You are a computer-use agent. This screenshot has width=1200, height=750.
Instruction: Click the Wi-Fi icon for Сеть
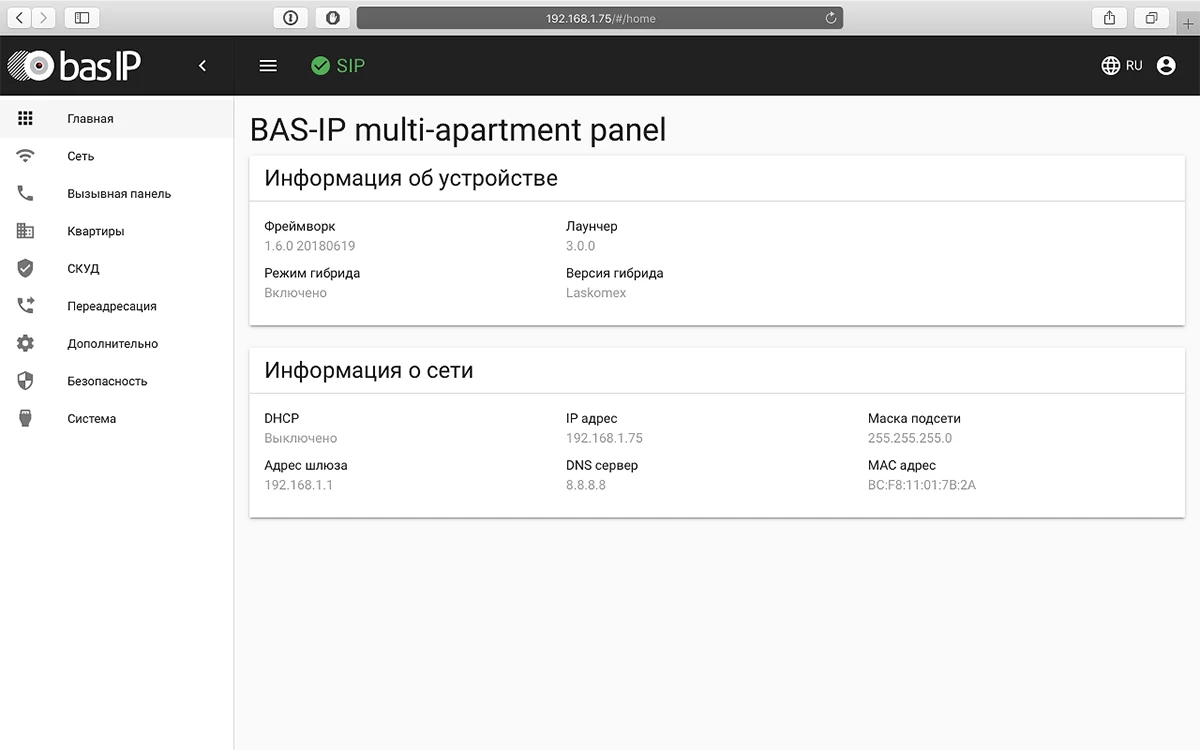point(26,156)
